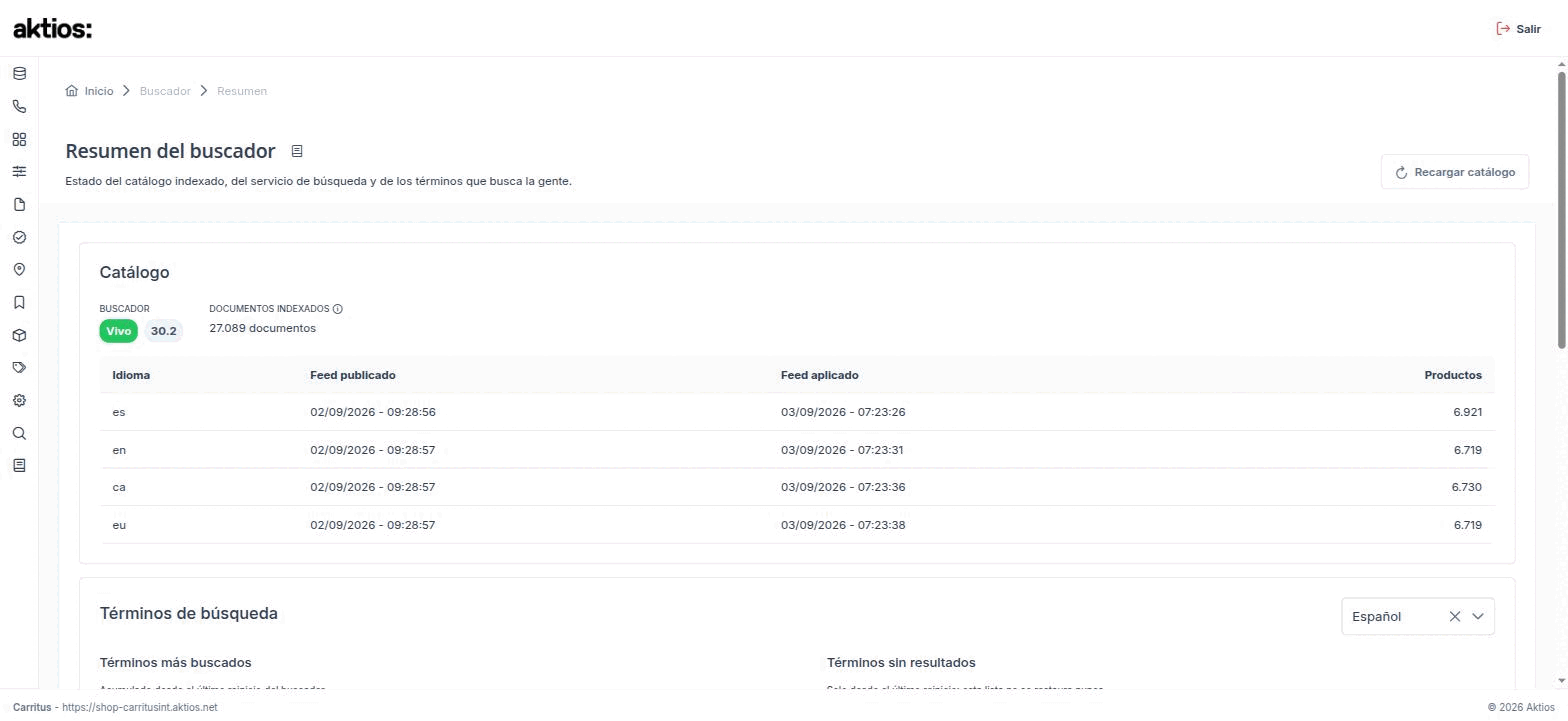Viewport: 1568px width, 721px height.
Task: Click the Recargar catálogo button
Action: point(1455,172)
